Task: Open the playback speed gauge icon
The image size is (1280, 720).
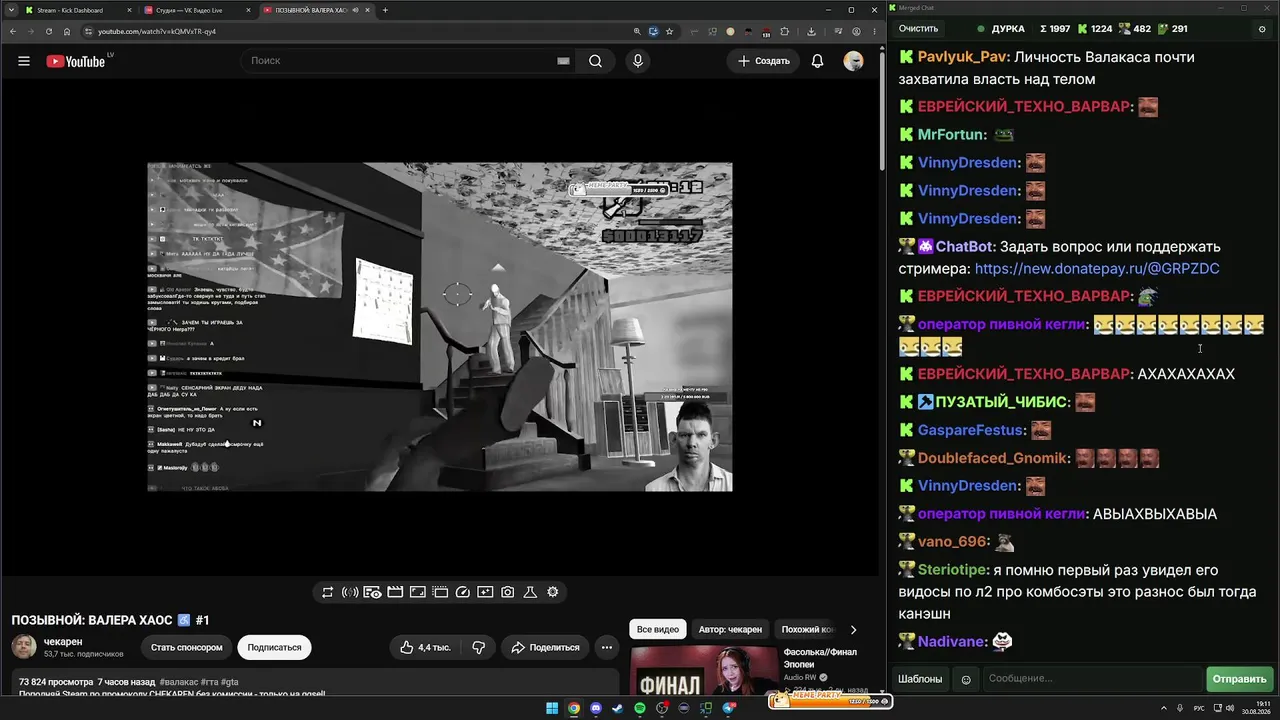Action: pyautogui.click(x=463, y=592)
